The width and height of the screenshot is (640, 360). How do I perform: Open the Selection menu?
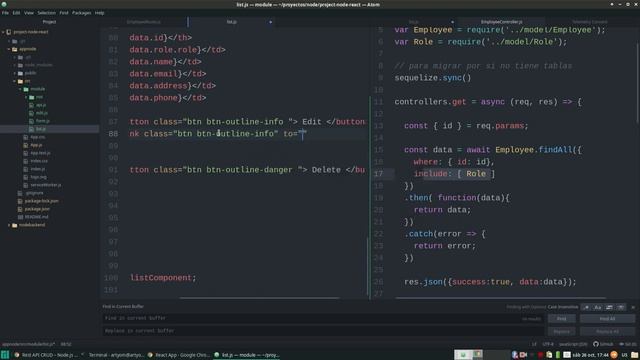(47, 13)
